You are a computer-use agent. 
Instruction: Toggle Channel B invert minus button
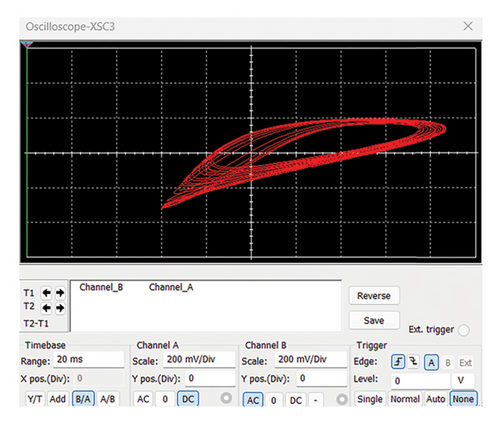pyautogui.click(x=316, y=400)
